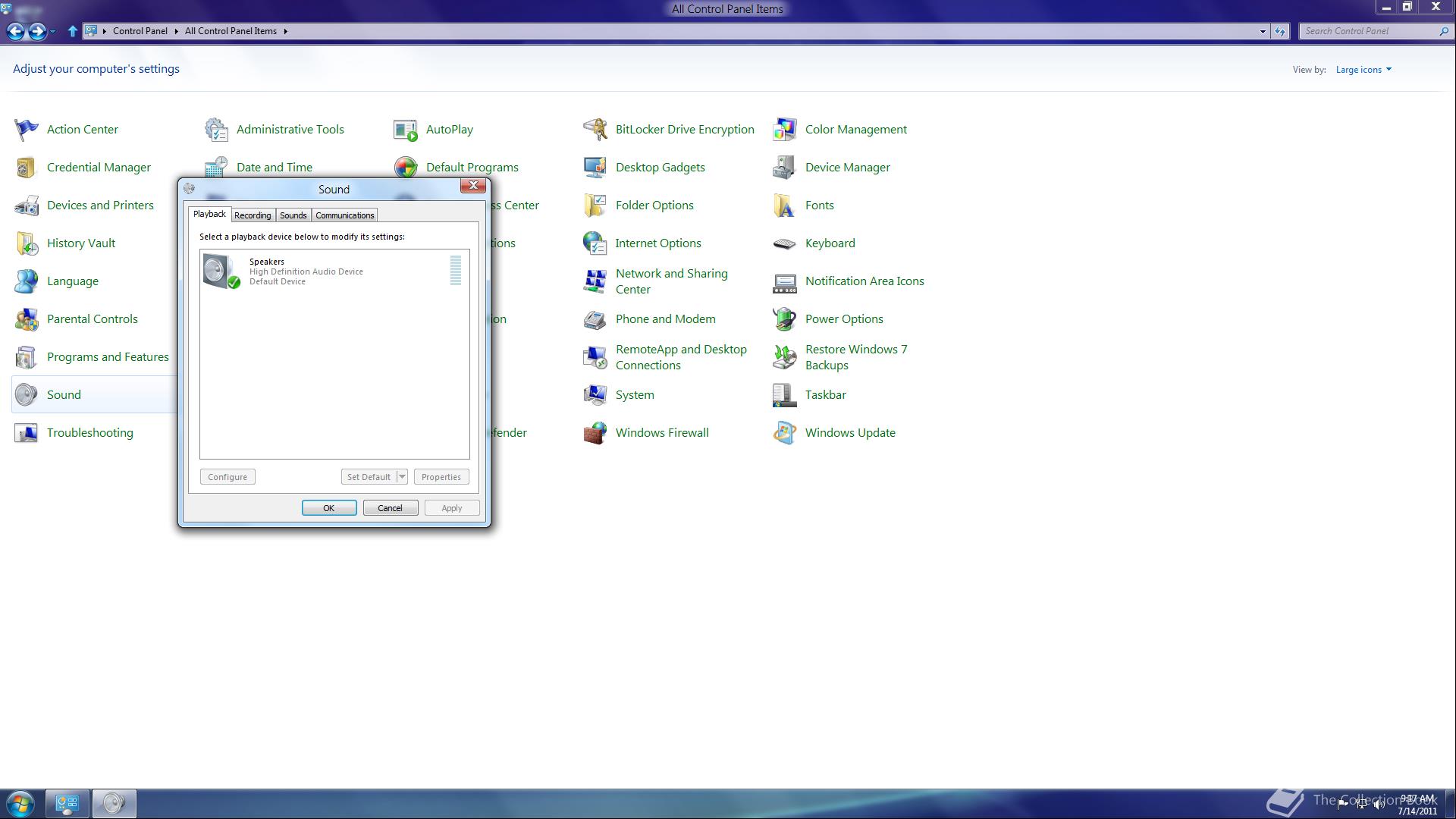Open the Color Management icon

pos(785,130)
